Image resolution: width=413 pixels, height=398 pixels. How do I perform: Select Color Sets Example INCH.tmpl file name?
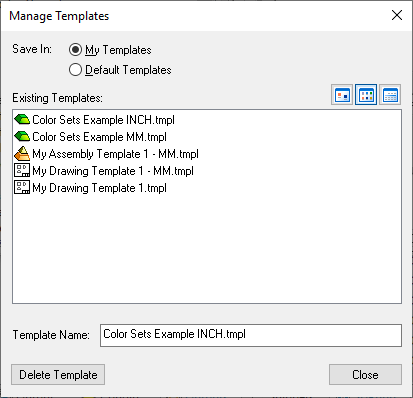pos(103,120)
